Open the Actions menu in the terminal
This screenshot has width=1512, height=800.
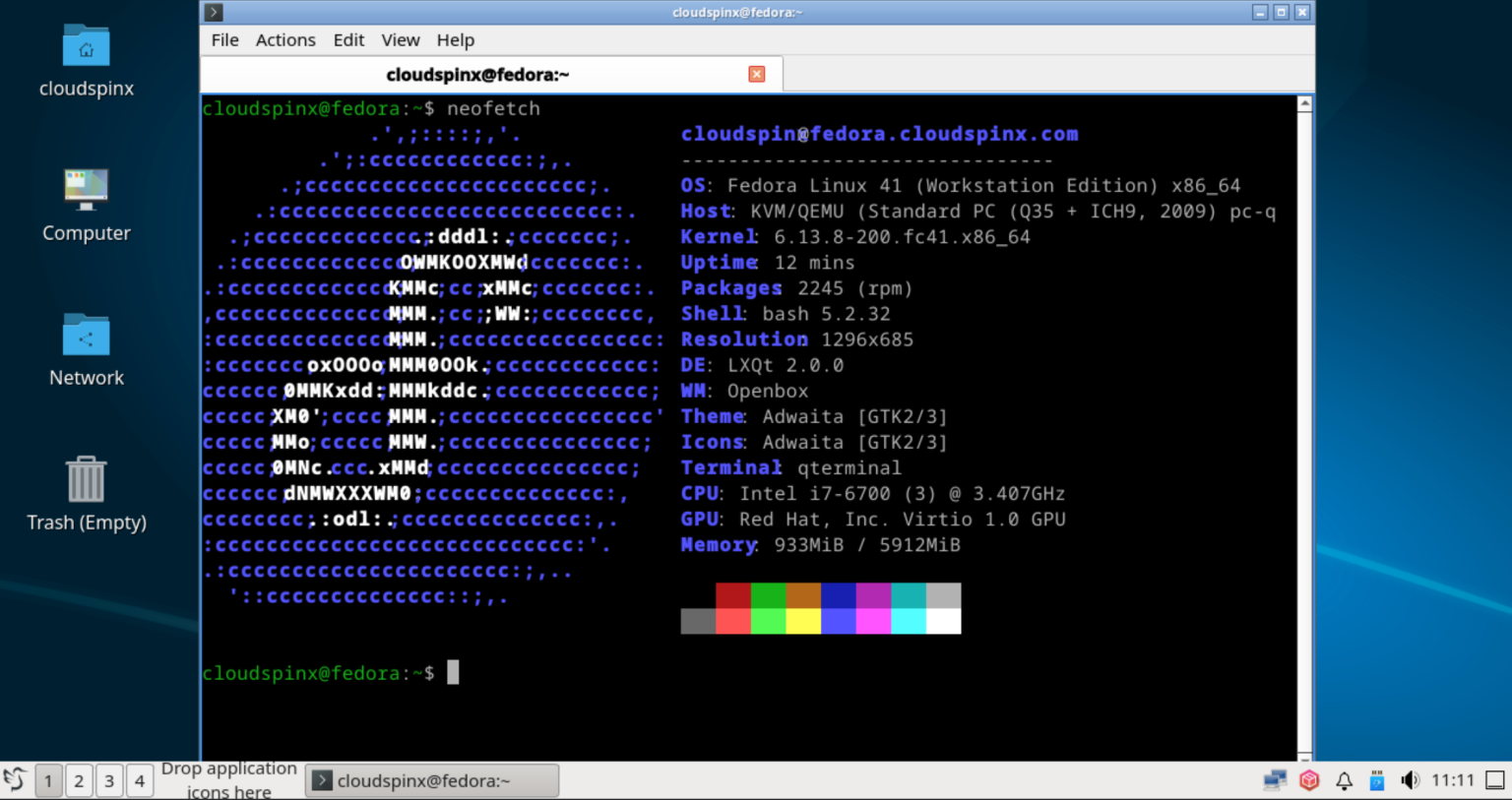coord(285,40)
